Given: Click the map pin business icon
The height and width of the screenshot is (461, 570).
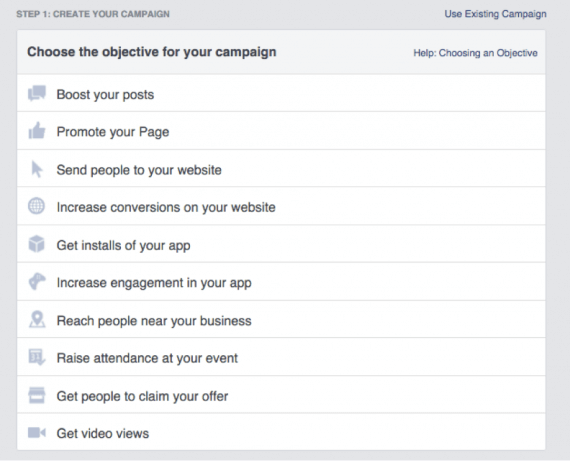Looking at the screenshot, I should 37,320.
